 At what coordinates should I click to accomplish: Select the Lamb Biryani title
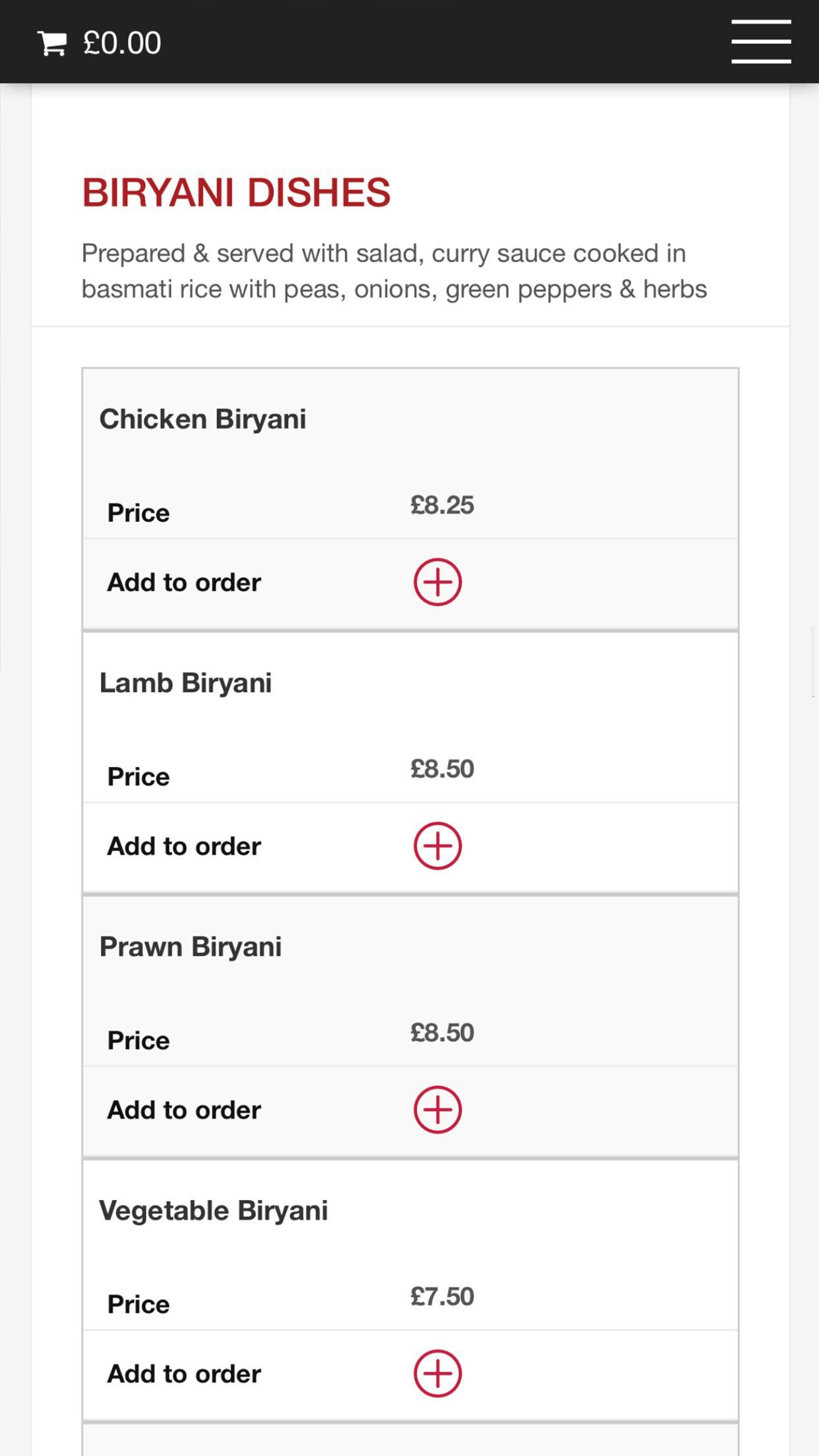click(x=185, y=683)
